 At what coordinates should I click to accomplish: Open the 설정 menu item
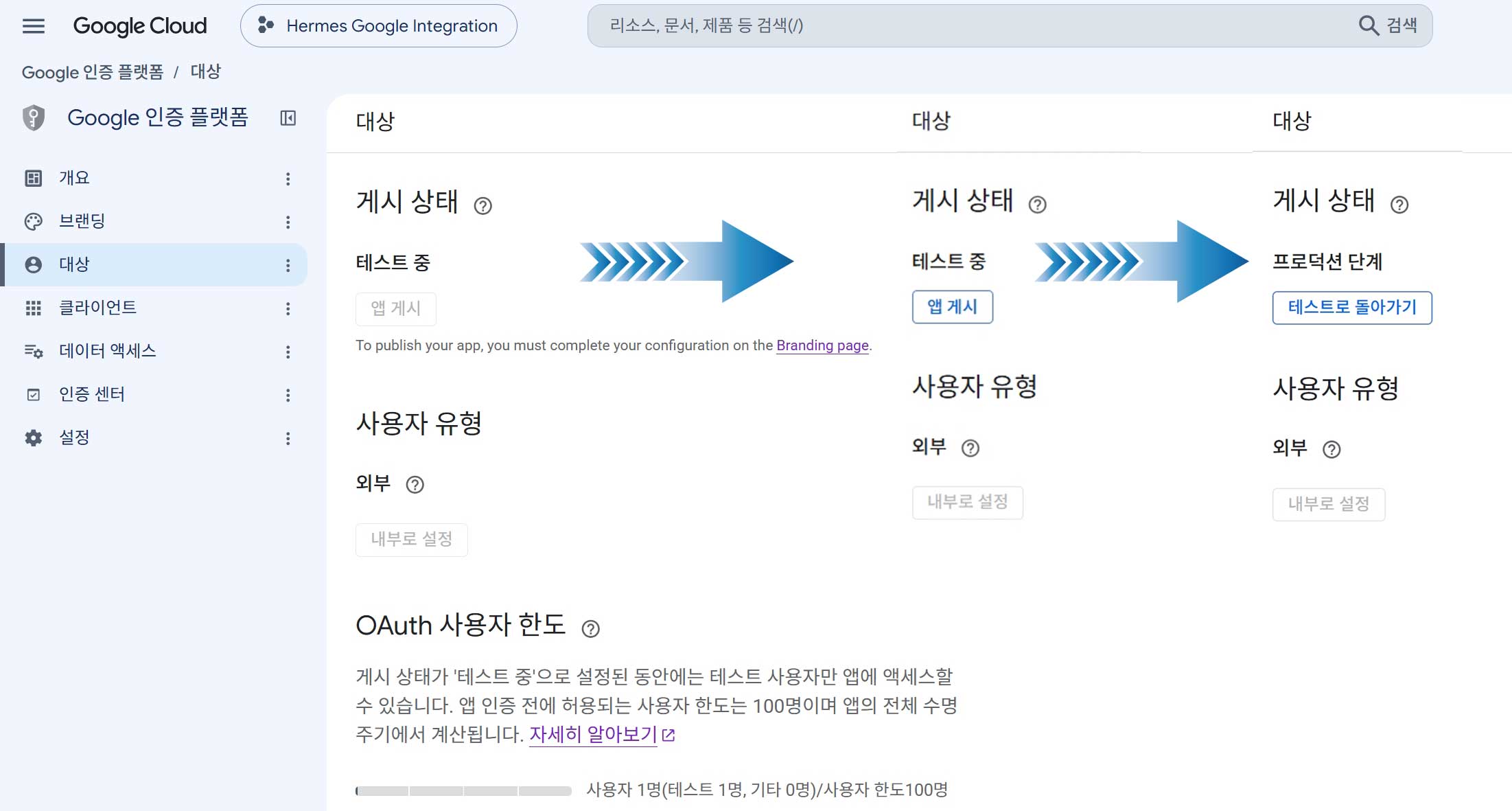click(x=154, y=438)
